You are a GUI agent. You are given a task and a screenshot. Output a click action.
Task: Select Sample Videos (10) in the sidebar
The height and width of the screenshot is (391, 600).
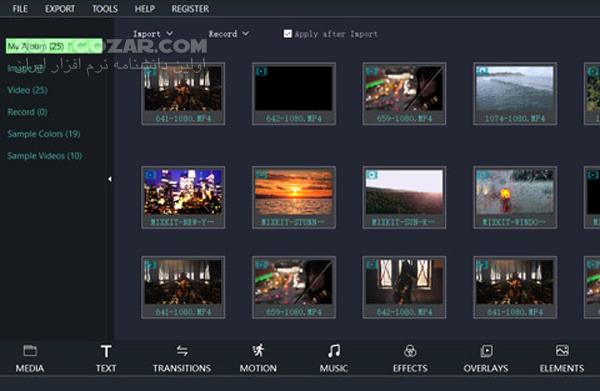point(44,156)
